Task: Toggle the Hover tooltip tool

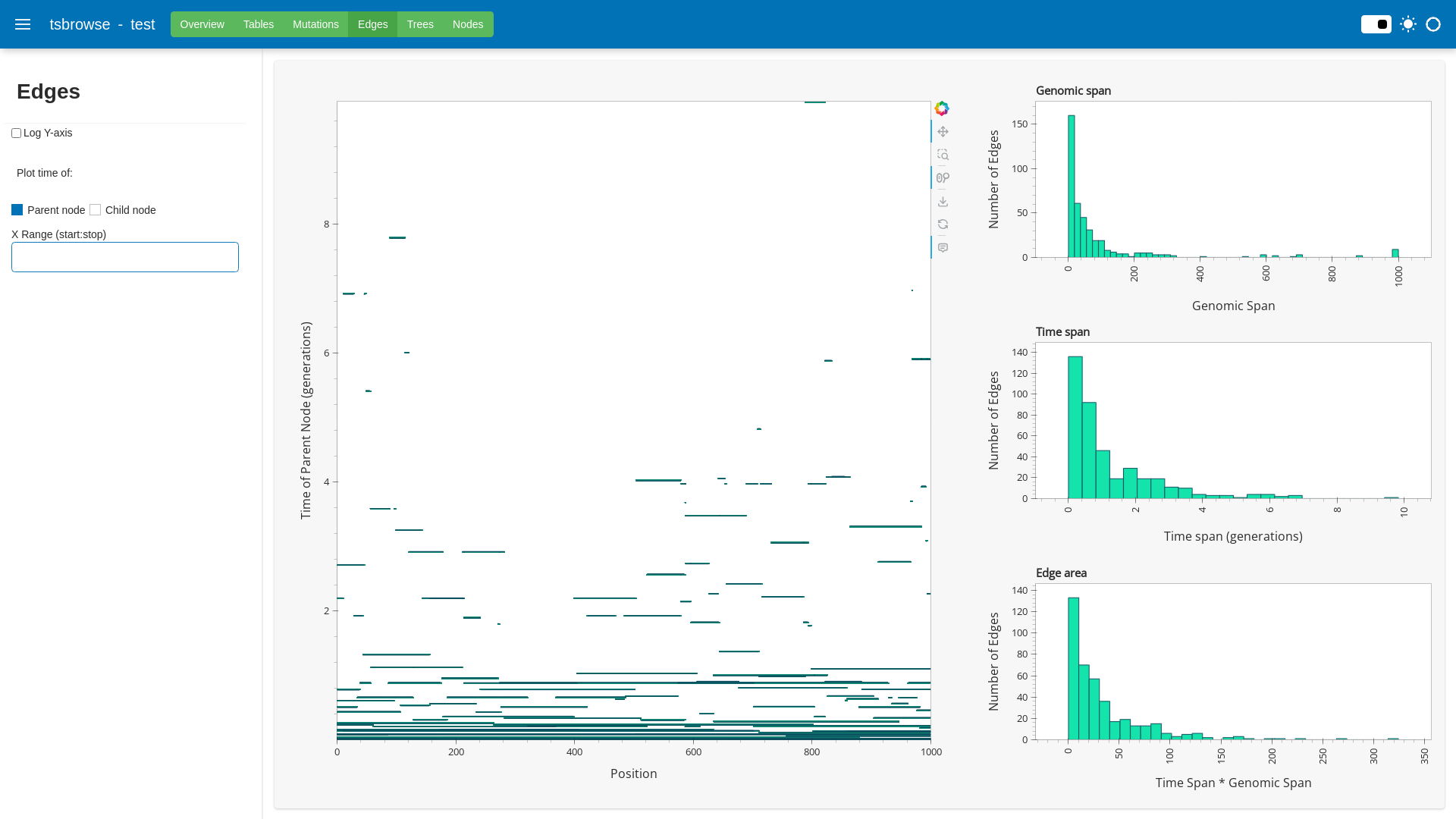Action: pos(943,248)
